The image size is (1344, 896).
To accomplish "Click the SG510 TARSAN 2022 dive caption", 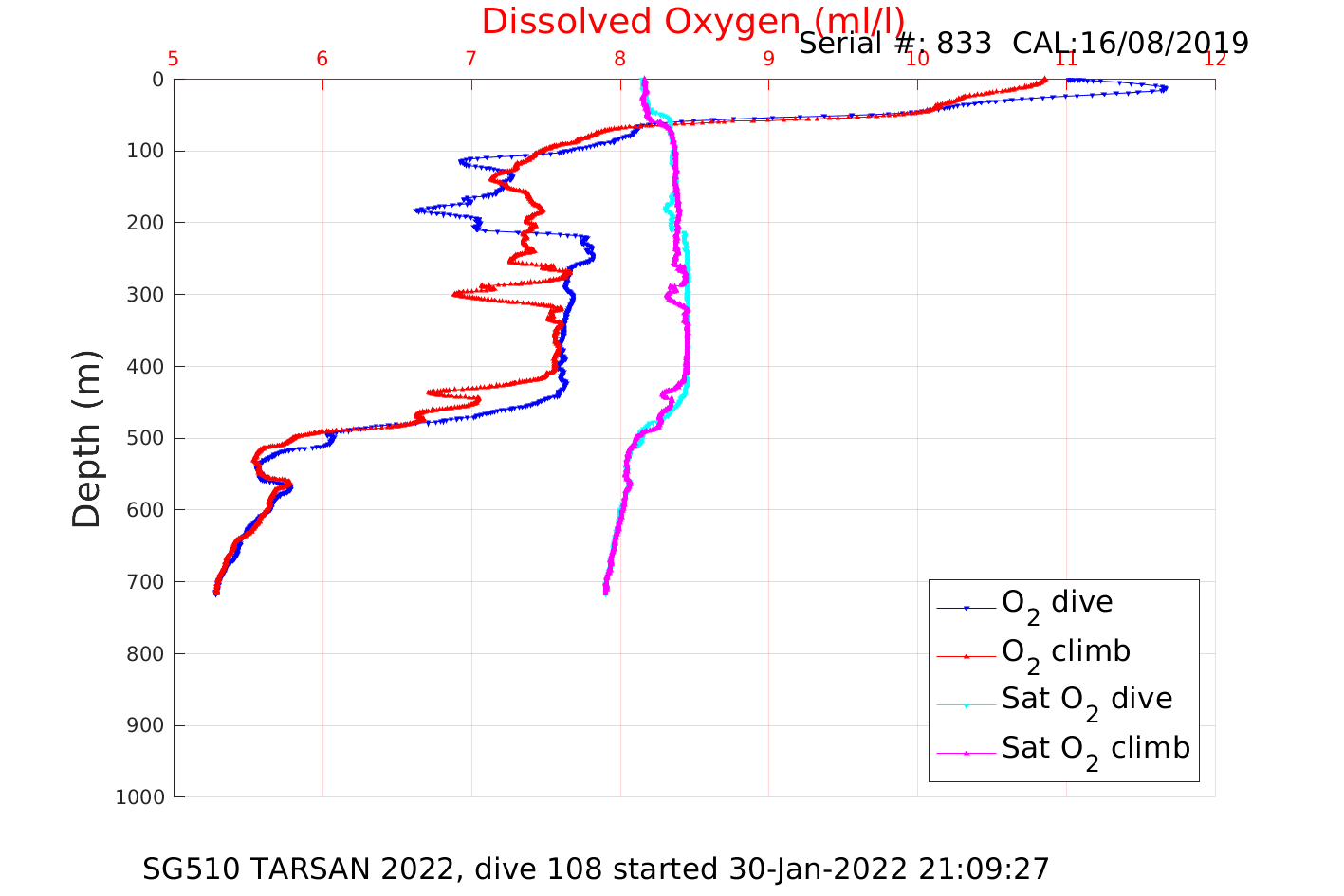I will click(596, 869).
